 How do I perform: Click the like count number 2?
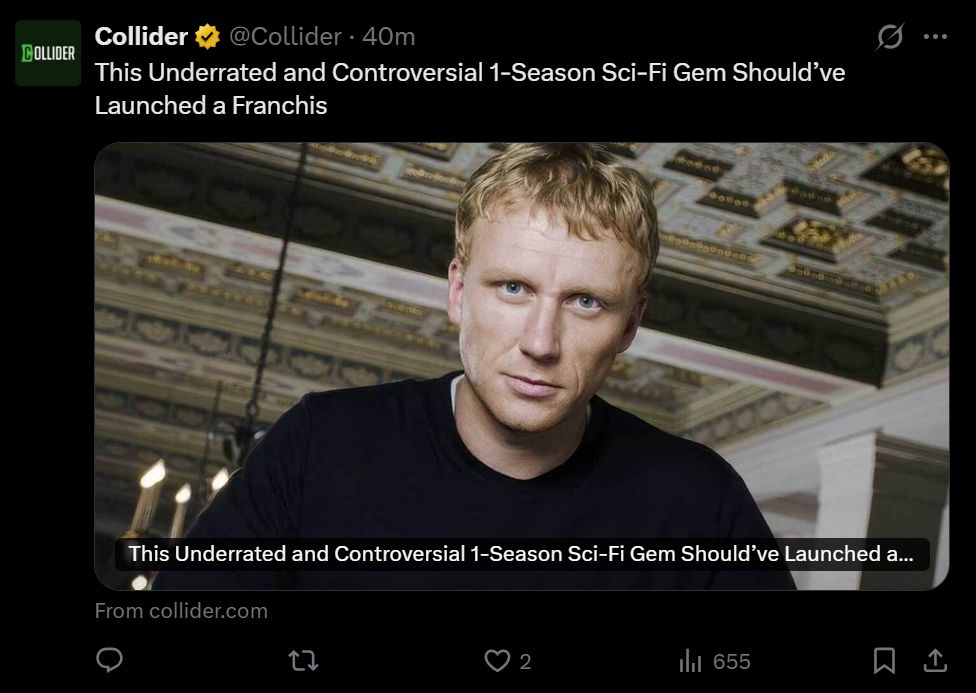point(525,662)
